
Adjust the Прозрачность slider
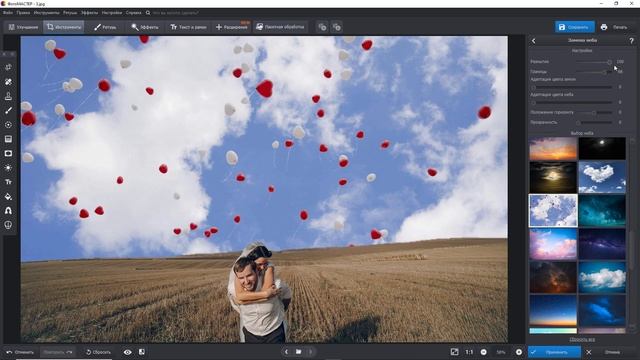[594, 122]
